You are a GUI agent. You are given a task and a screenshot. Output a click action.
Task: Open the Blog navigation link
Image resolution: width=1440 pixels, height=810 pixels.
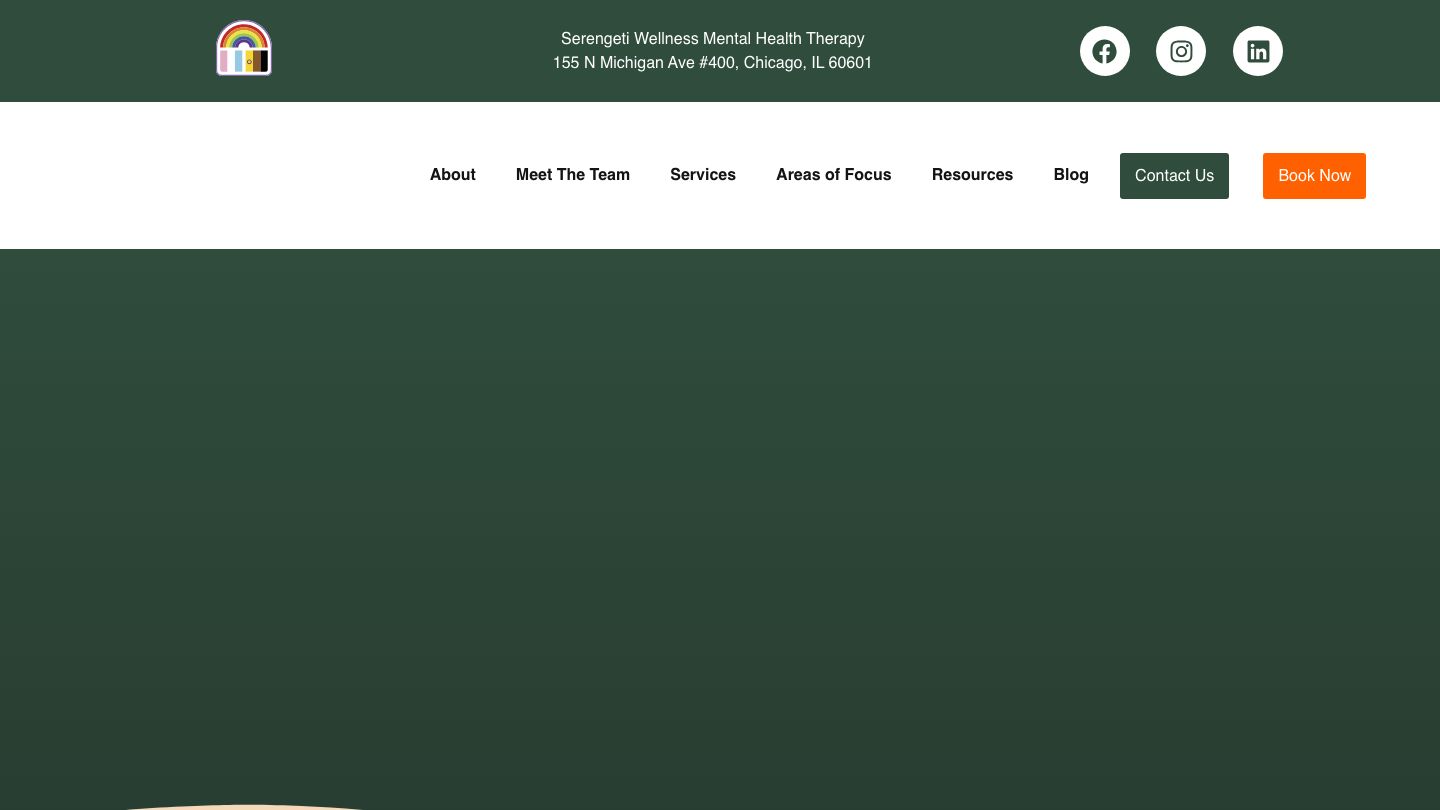[x=1070, y=175]
